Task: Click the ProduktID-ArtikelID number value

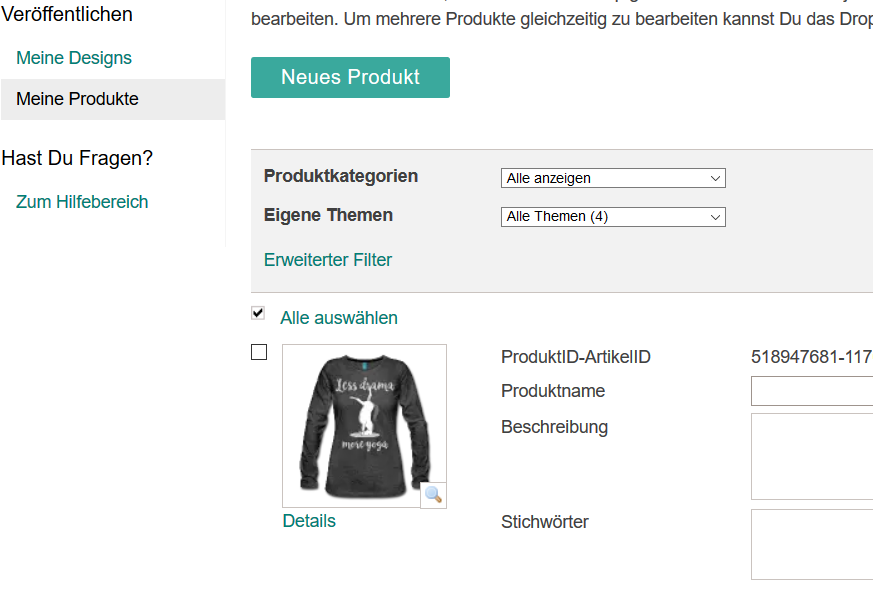Action: click(x=811, y=357)
